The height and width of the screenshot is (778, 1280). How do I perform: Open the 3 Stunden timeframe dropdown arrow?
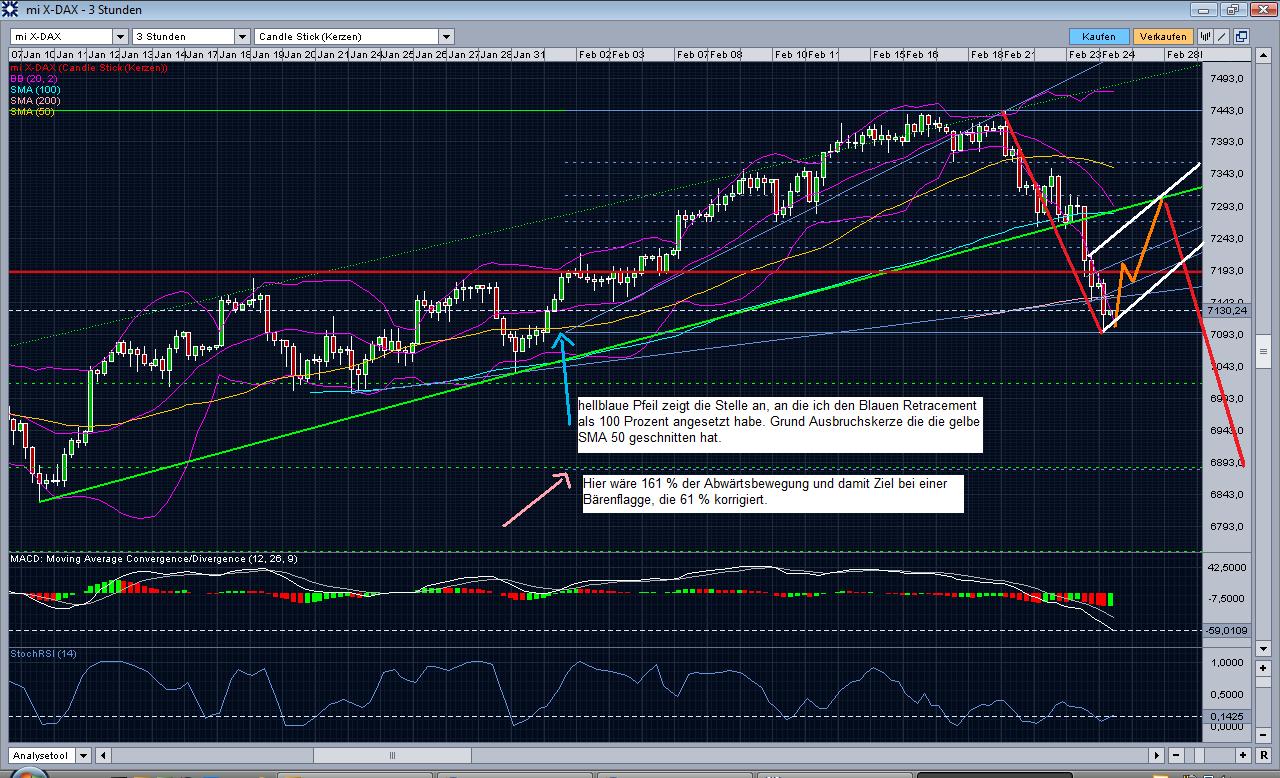tap(240, 36)
